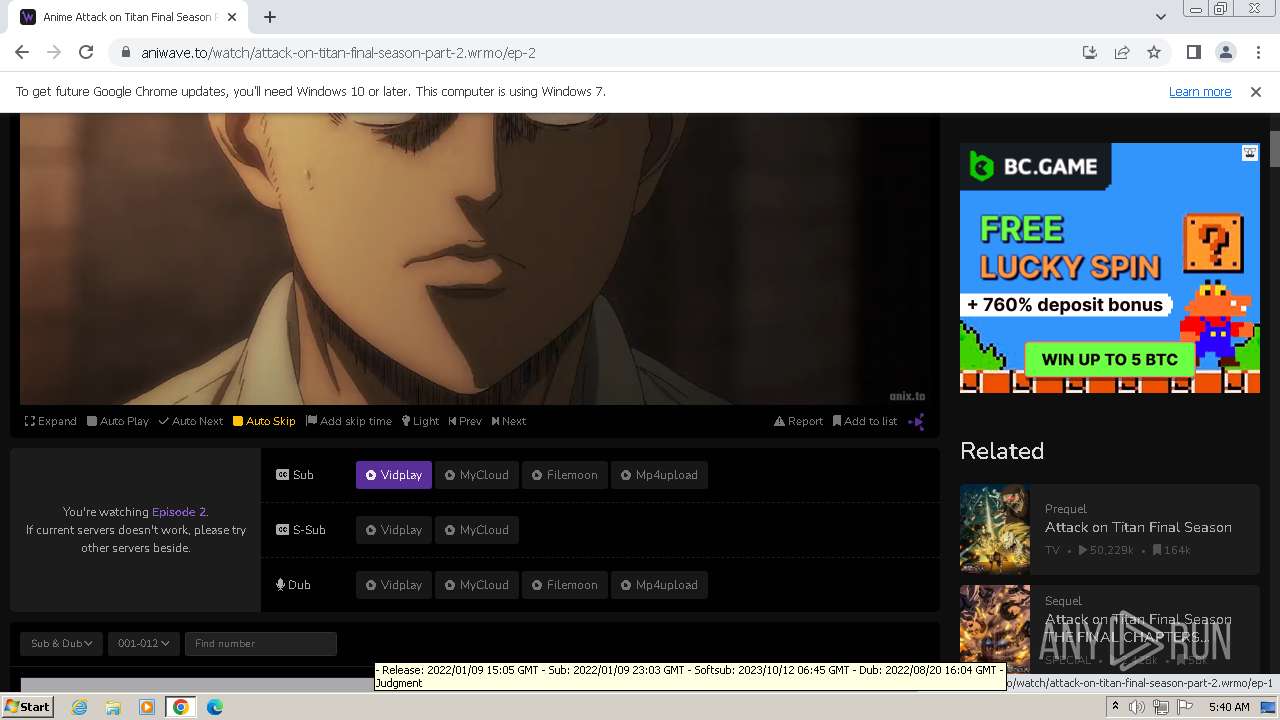The image size is (1280, 720).
Task: Click the system clock 5:40 AM
Action: [1228, 707]
